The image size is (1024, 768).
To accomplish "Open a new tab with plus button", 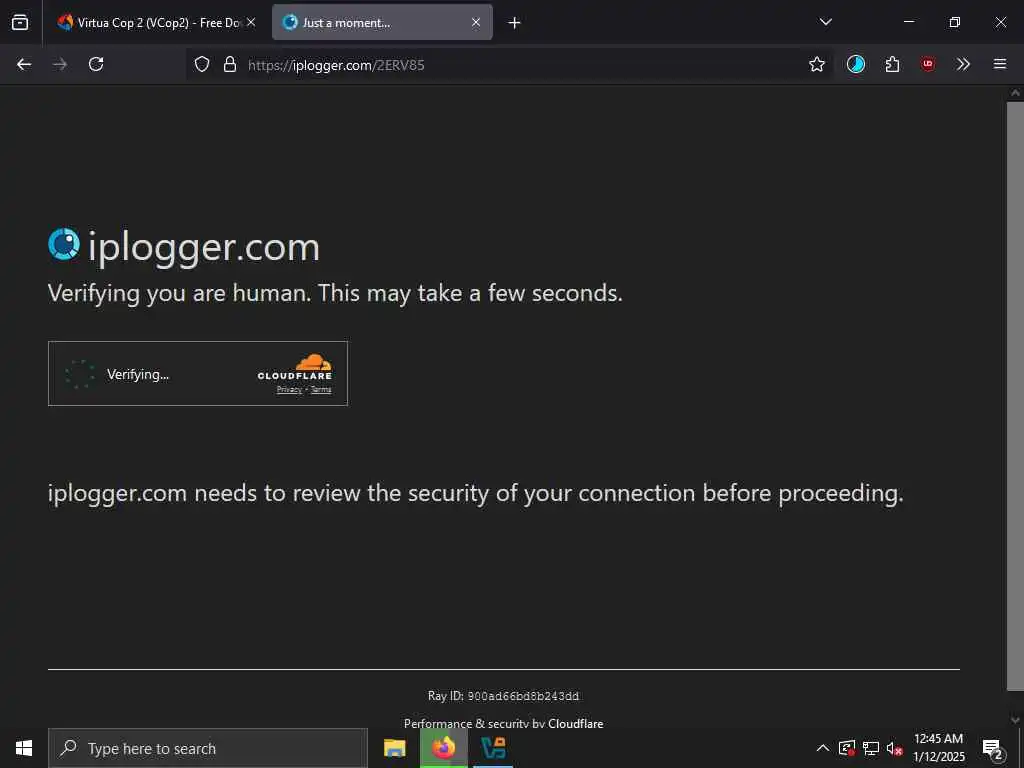I will [515, 23].
